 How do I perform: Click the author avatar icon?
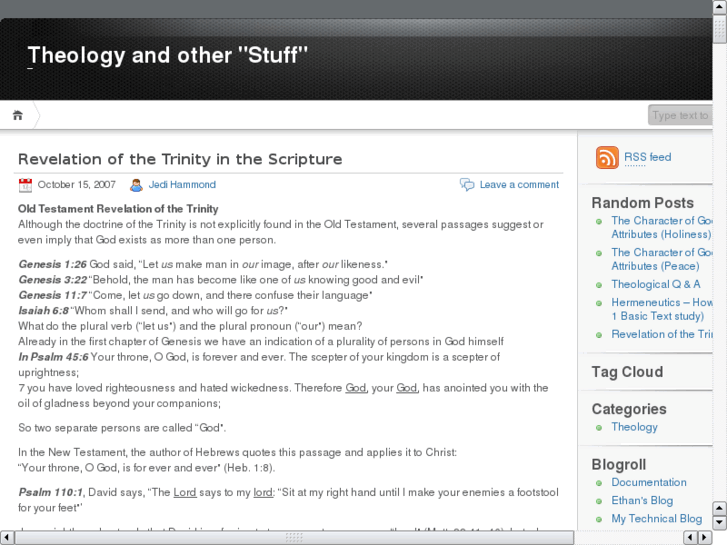[136, 185]
